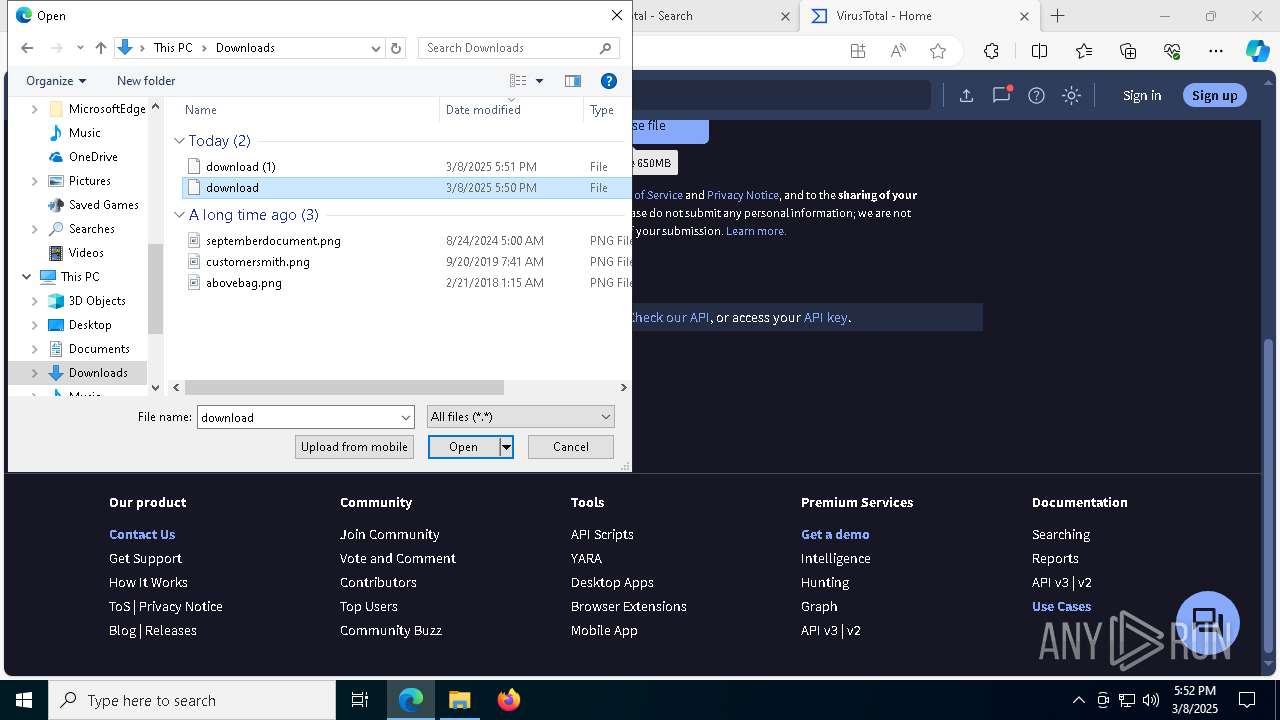Image resolution: width=1280 pixels, height=720 pixels.
Task: Open the Open button split arrow
Action: [x=506, y=447]
